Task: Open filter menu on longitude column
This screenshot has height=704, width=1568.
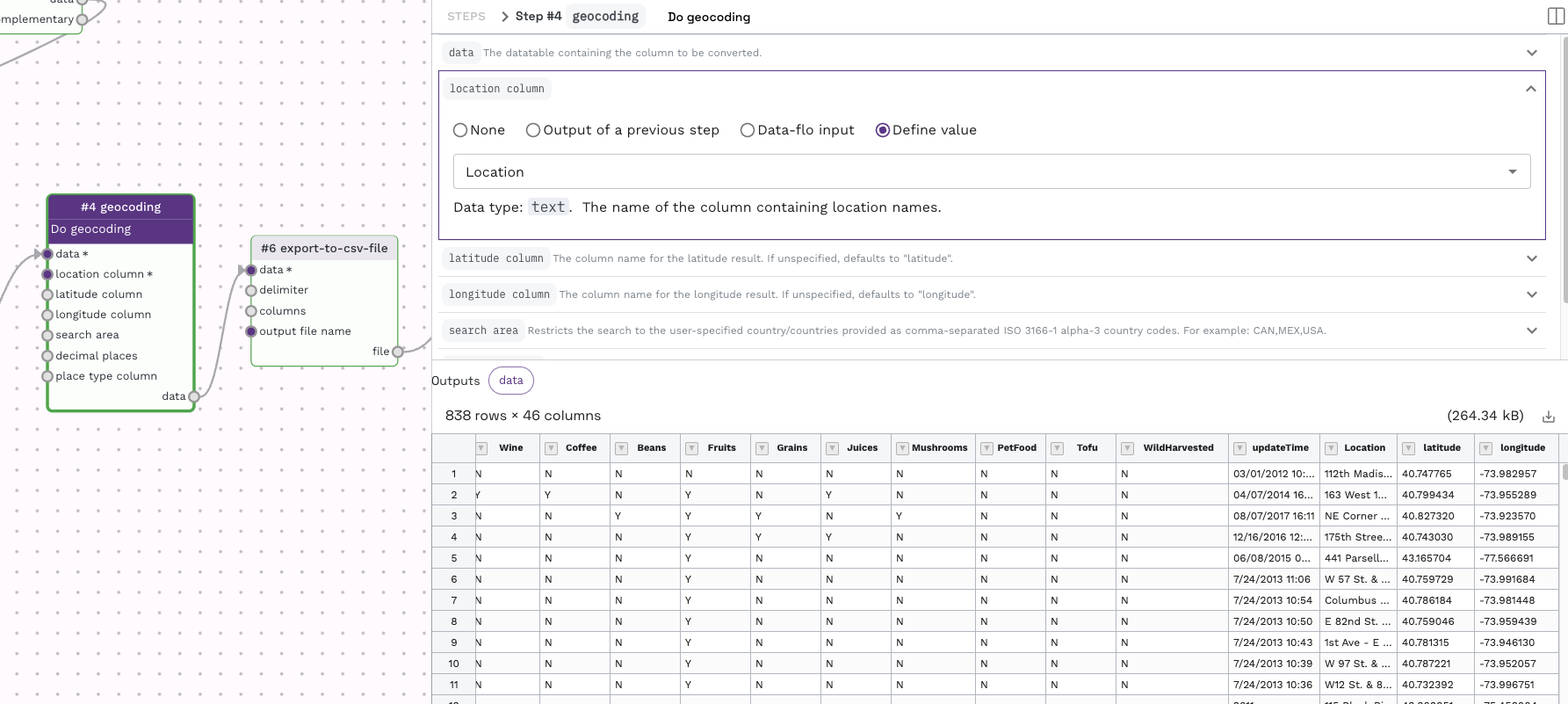Action: point(1485,448)
